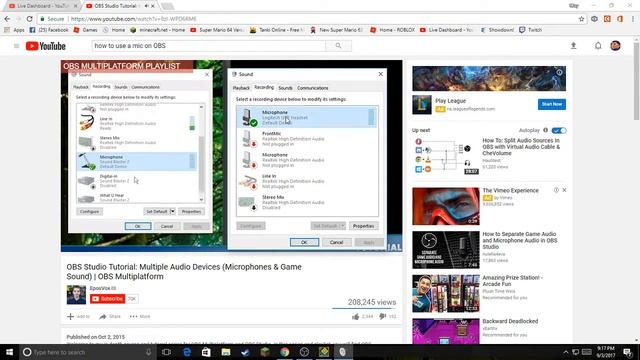
Task: Launch Microsoft Edge from taskbar
Action: tap(187, 352)
